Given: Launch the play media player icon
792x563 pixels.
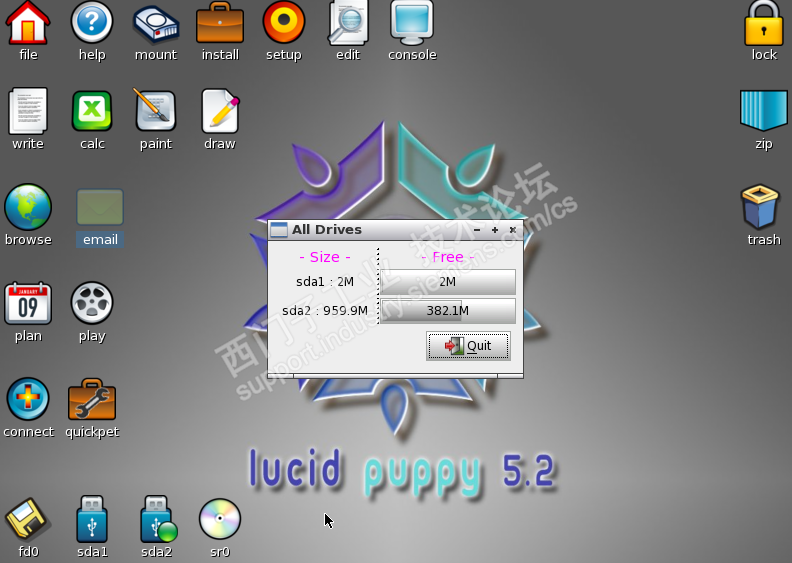Looking at the screenshot, I should (91, 303).
